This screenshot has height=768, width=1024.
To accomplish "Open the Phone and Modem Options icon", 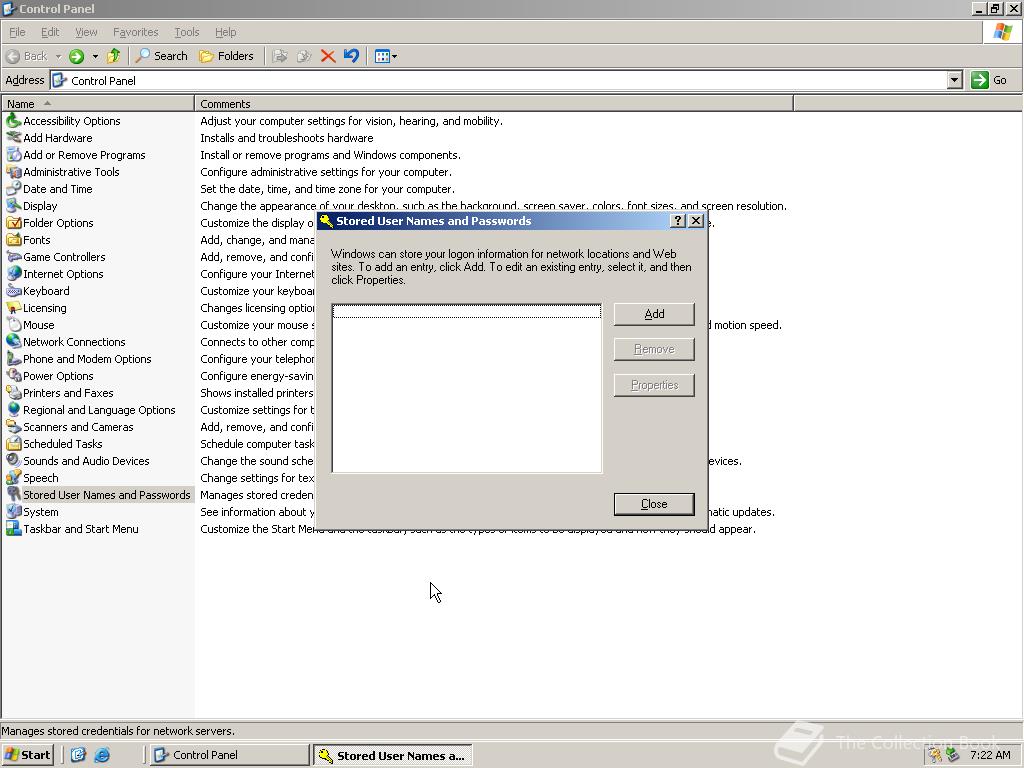I will click(14, 359).
